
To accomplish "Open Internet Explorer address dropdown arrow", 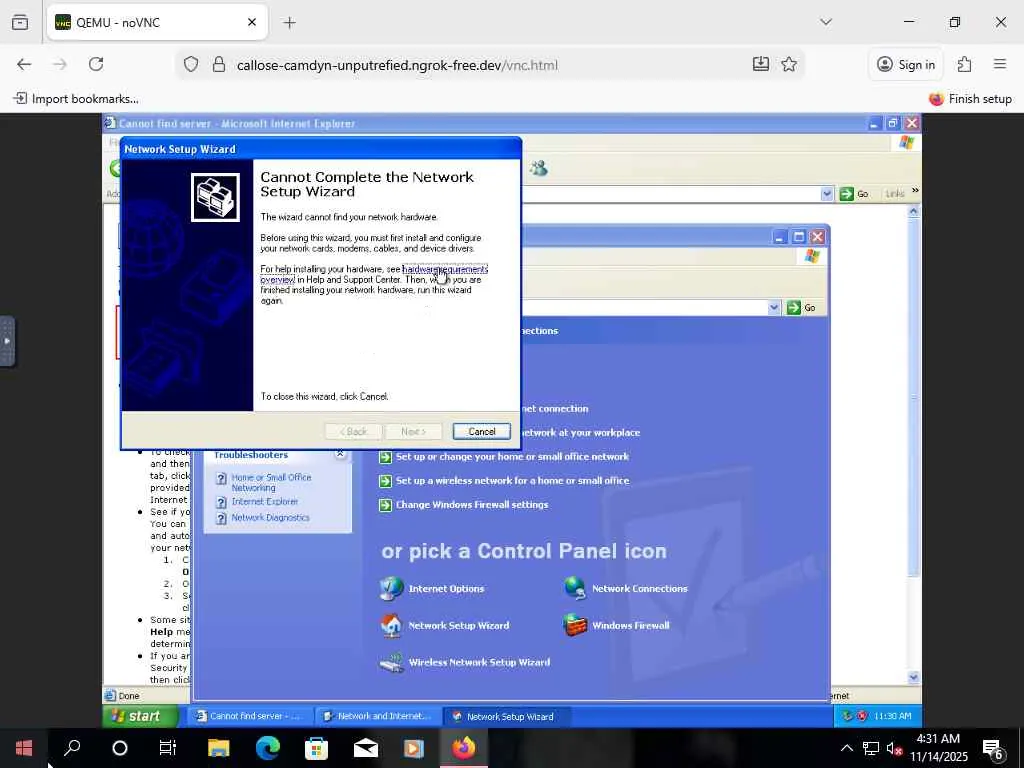I will pyautogui.click(x=827, y=194).
